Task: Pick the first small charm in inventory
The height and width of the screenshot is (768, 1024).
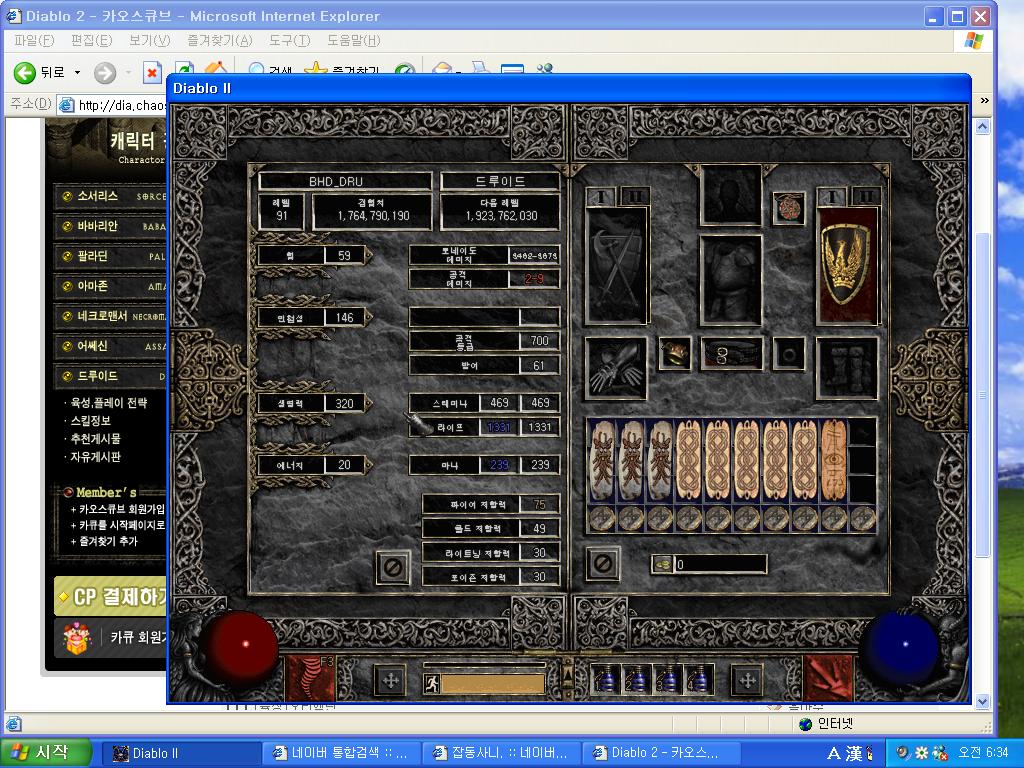Action: click(x=602, y=519)
